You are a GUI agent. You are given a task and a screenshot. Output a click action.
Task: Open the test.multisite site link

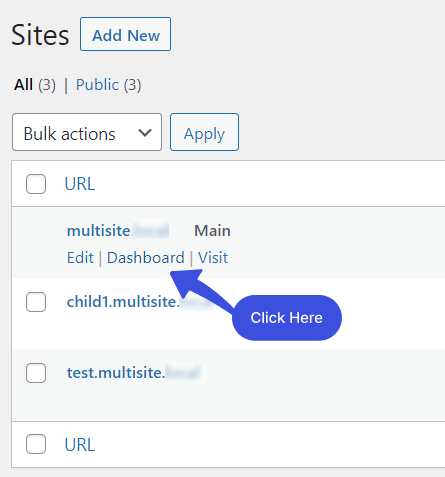click(x=133, y=372)
